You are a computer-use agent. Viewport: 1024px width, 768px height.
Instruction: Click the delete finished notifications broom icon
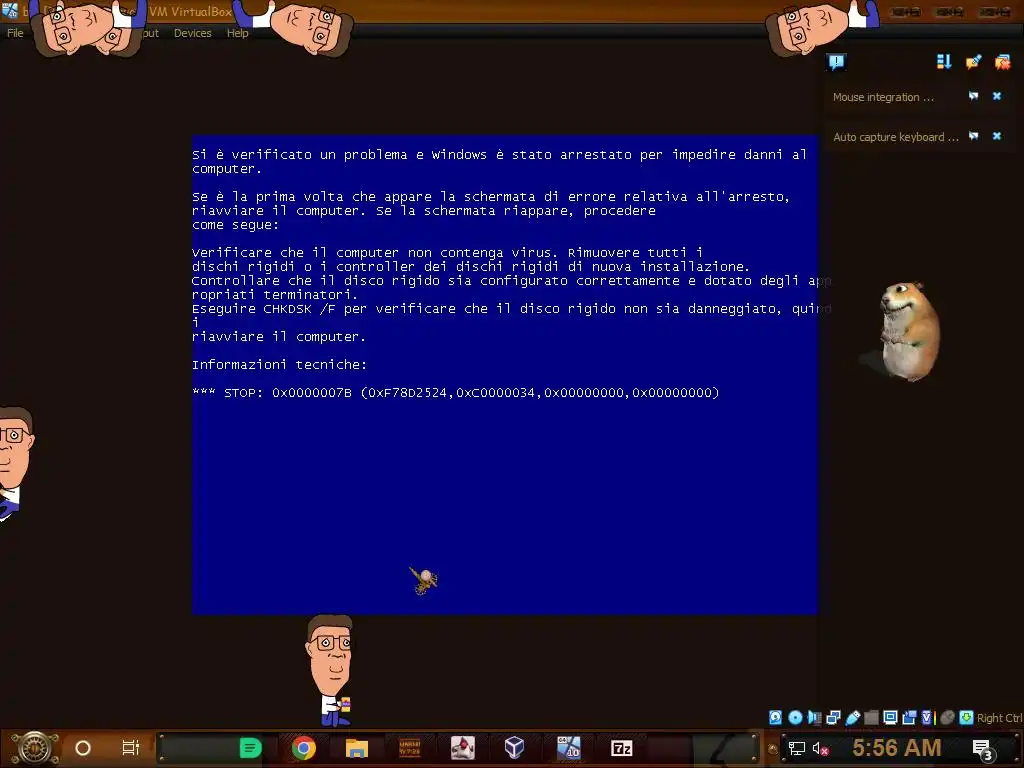tap(973, 62)
